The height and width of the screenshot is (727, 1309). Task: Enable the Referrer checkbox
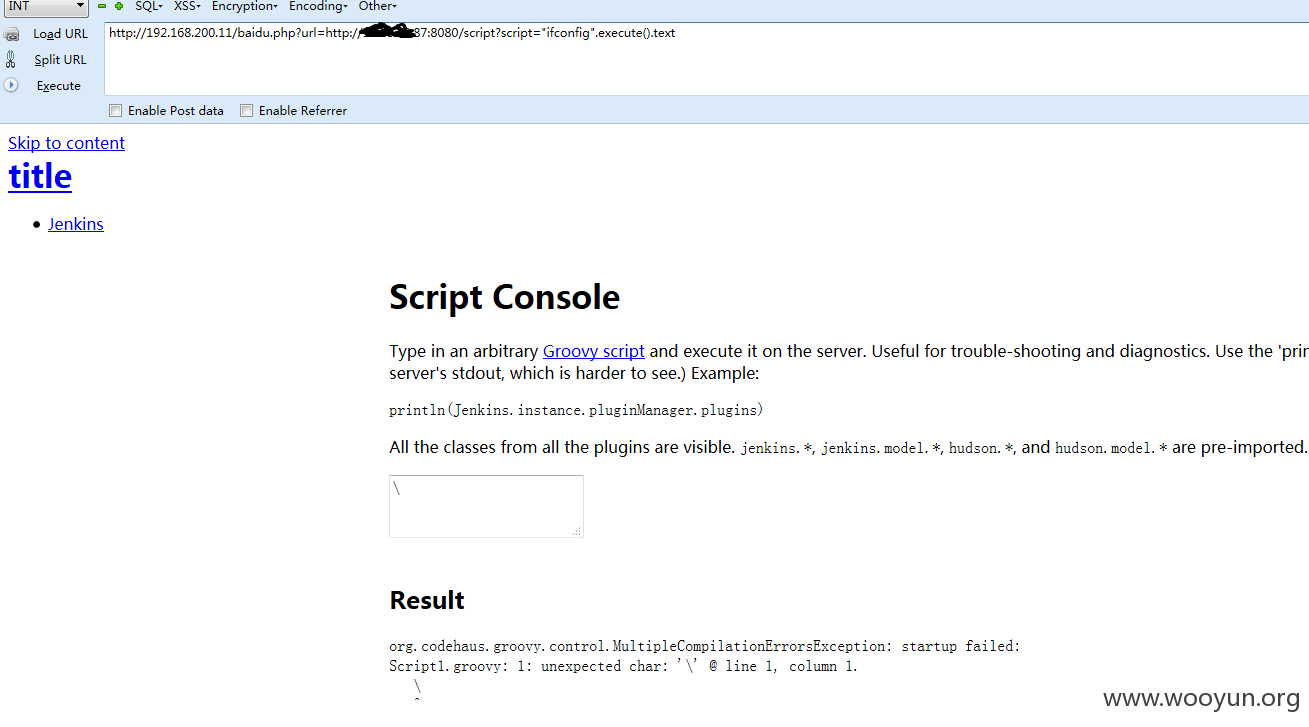(x=246, y=111)
